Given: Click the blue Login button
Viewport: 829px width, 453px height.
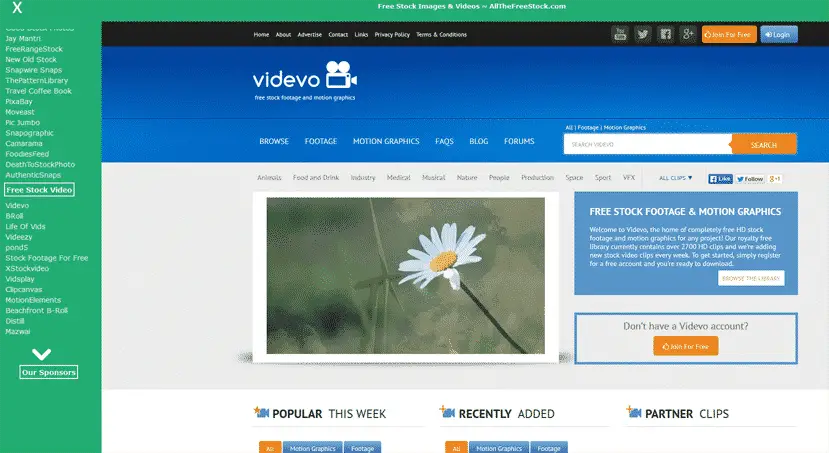Looking at the screenshot, I should pos(779,34).
